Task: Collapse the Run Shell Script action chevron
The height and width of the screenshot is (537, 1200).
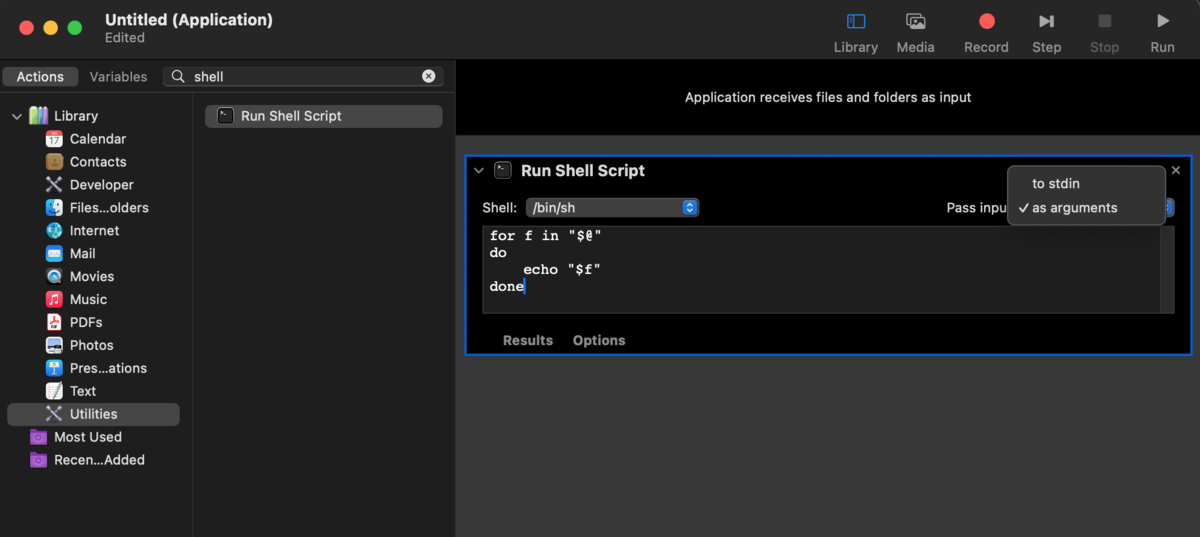Action: coord(479,171)
